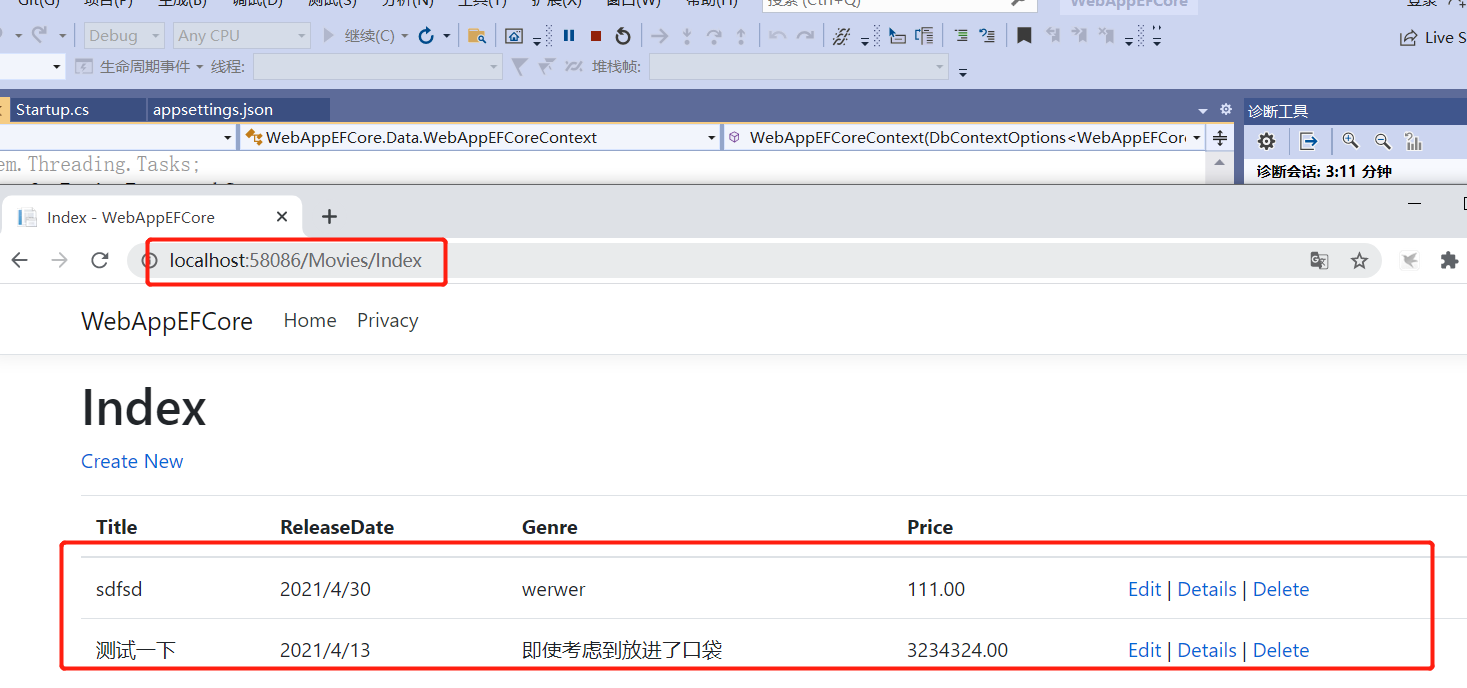
Task: Reset diagnostics view zoom icon
Action: 1413,141
